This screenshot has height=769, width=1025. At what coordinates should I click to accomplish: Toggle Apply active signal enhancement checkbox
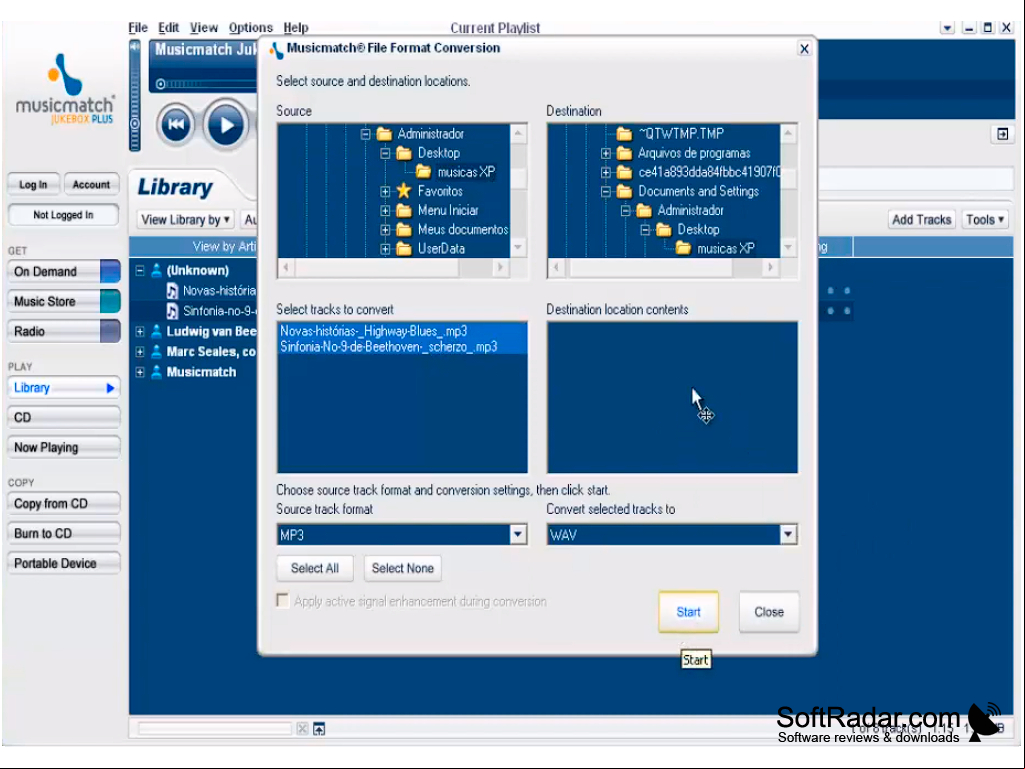coord(282,600)
